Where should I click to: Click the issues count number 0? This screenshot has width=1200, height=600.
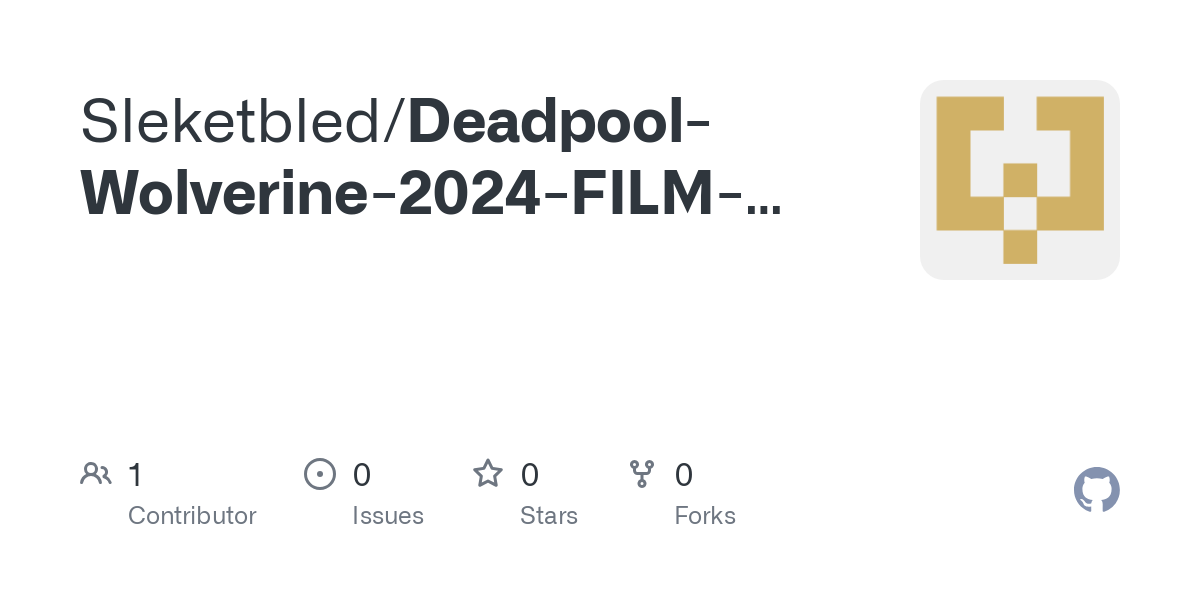click(x=362, y=475)
